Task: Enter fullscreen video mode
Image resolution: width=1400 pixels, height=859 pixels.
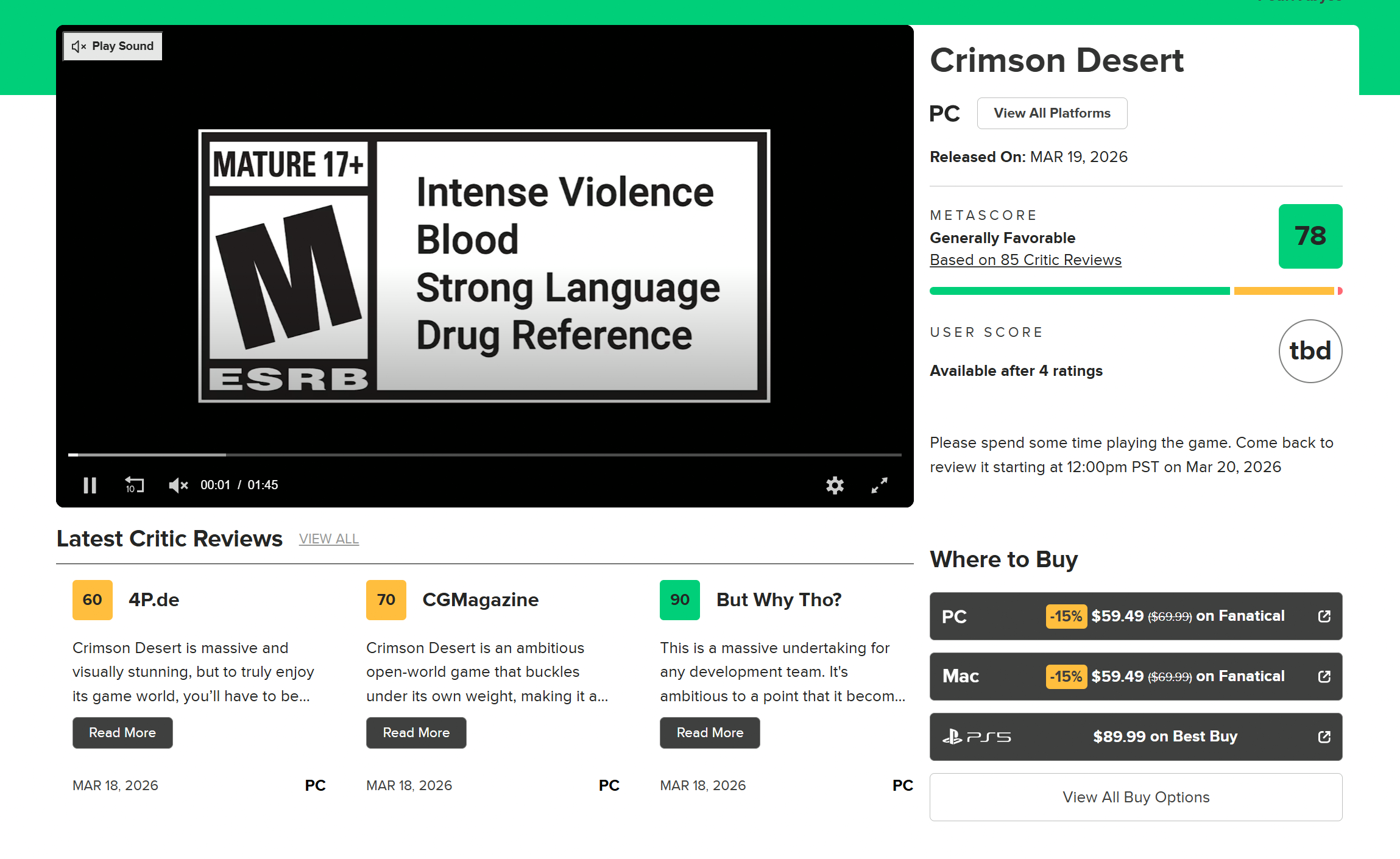Action: pyautogui.click(x=879, y=485)
